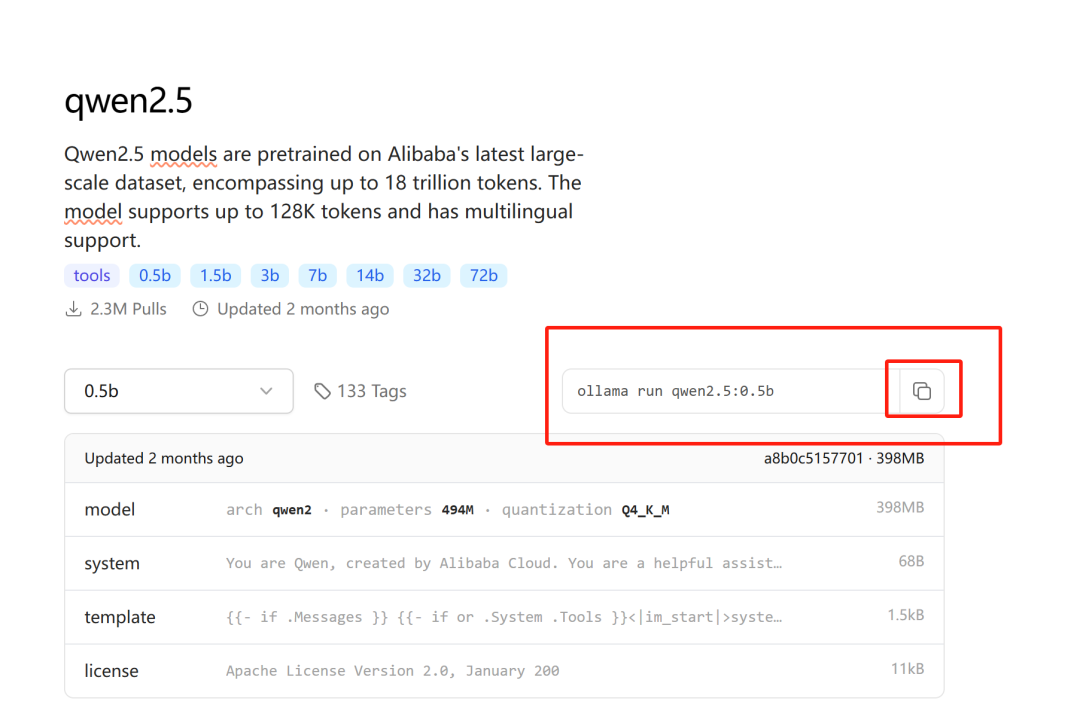
Task: Open the license row
Action: click(504, 671)
